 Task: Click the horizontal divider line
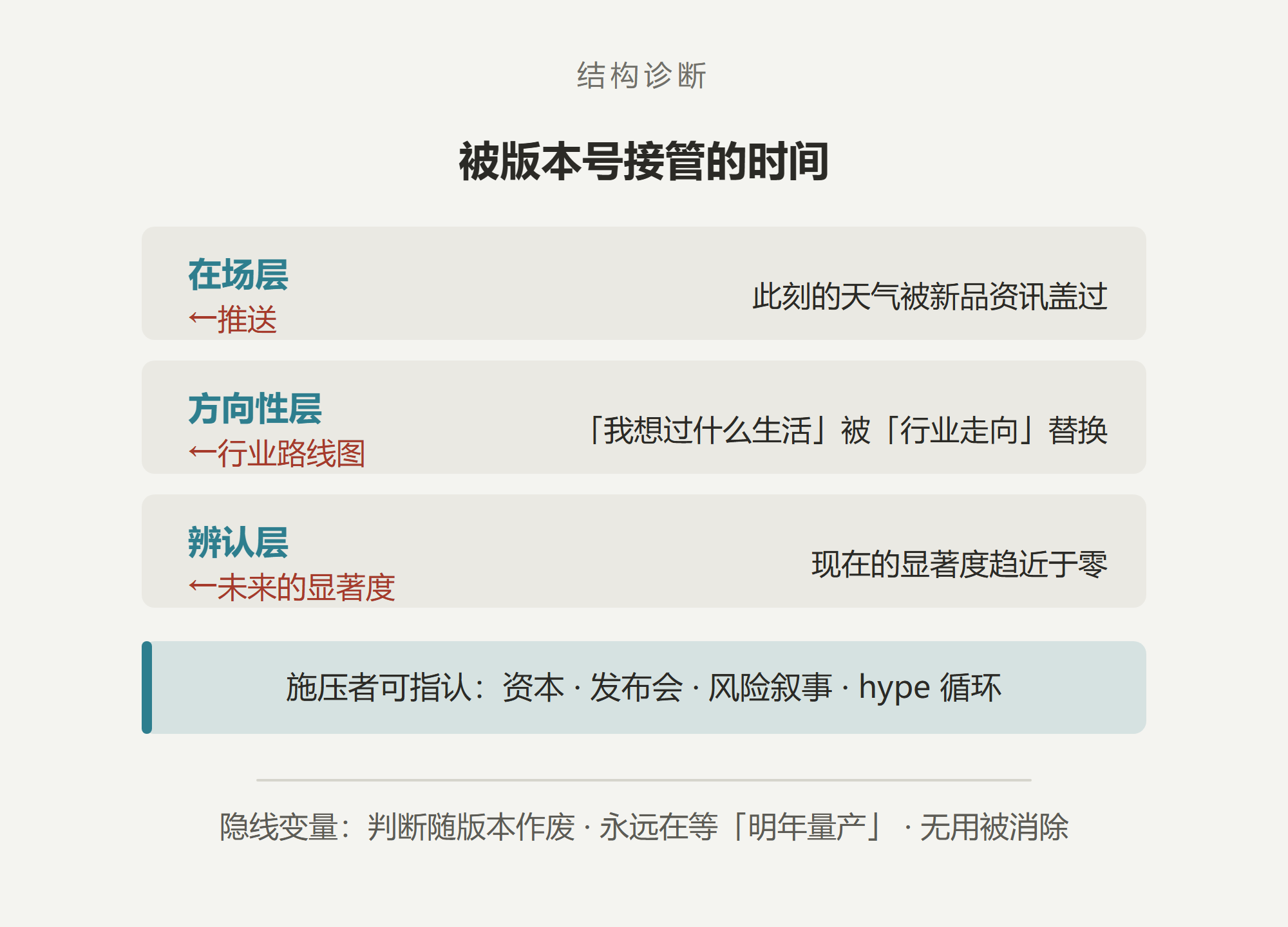click(644, 780)
